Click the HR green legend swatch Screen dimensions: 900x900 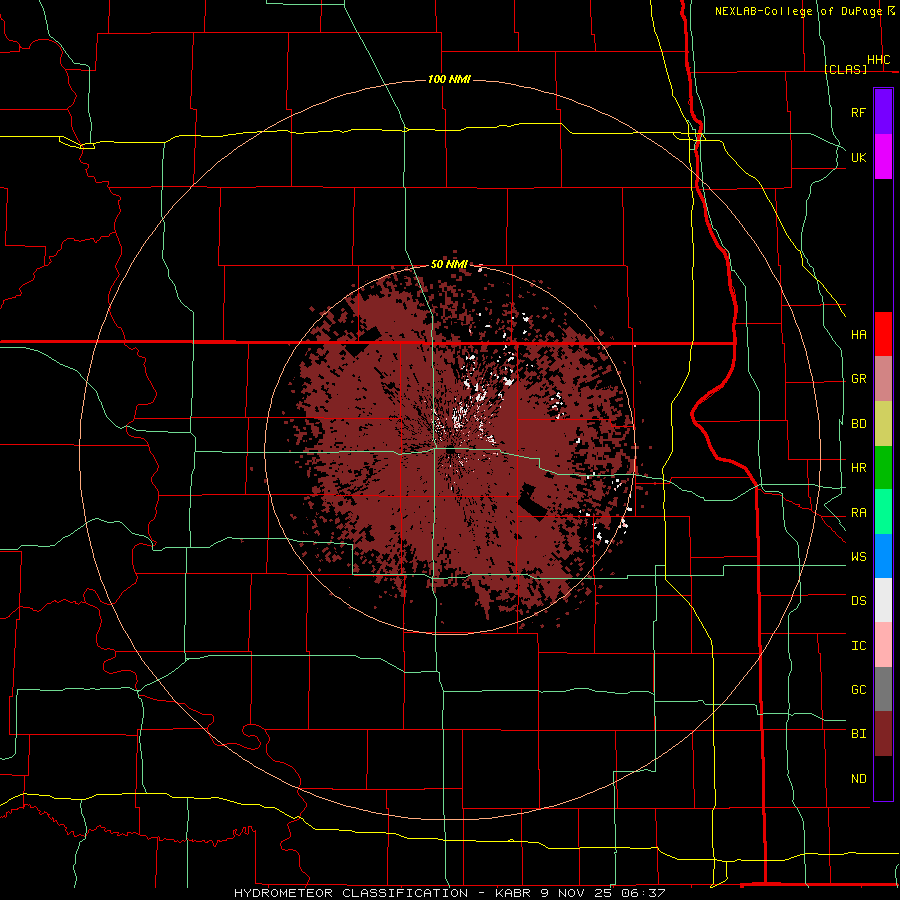point(883,468)
